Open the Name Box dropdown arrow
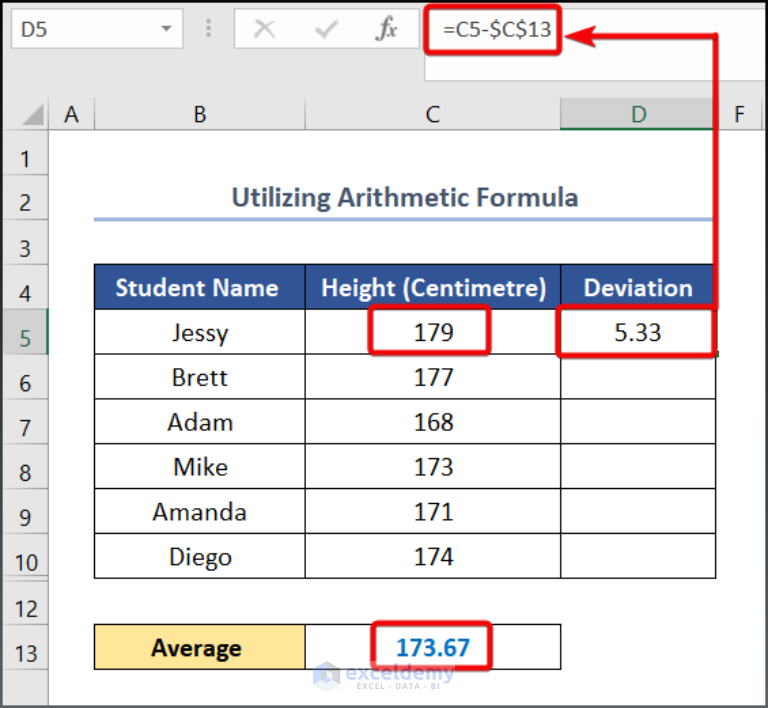This screenshot has height=708, width=768. 166,29
